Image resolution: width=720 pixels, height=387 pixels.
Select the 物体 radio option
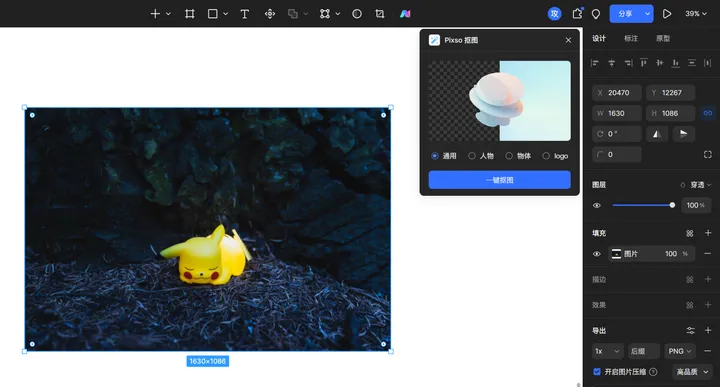tap(509, 156)
